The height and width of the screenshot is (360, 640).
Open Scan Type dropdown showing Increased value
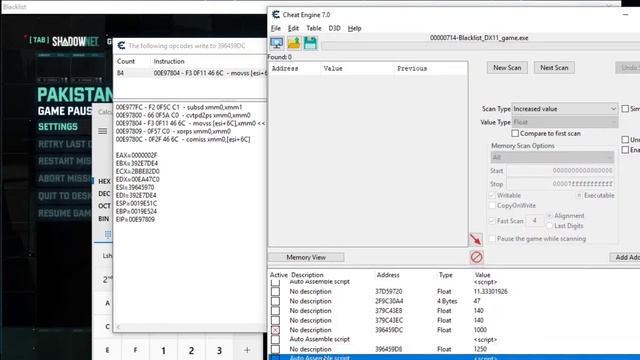tap(564, 109)
